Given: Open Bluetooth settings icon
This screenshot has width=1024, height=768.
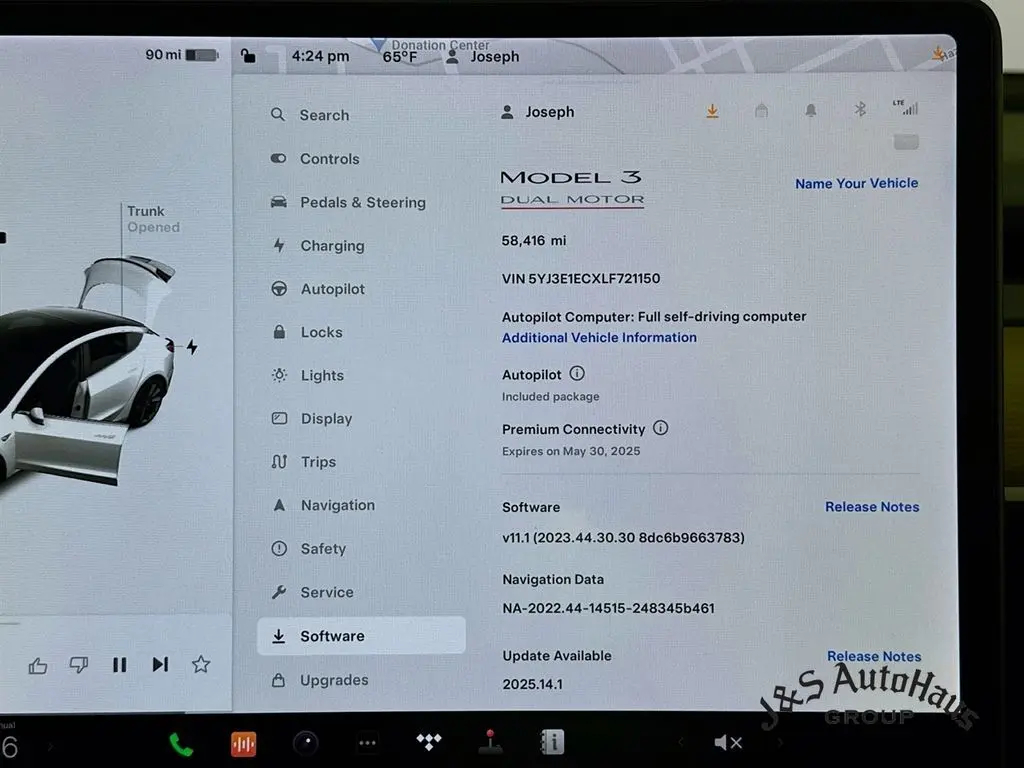Looking at the screenshot, I should (860, 109).
